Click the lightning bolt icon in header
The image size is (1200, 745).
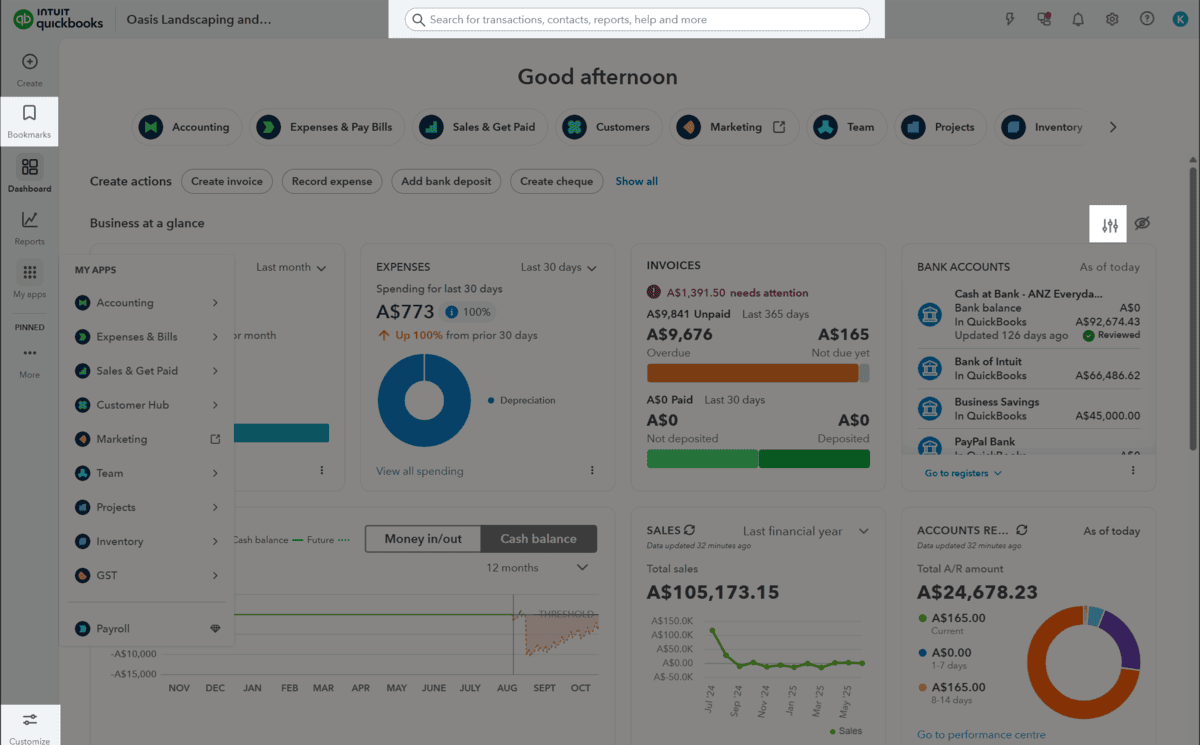pos(1010,19)
